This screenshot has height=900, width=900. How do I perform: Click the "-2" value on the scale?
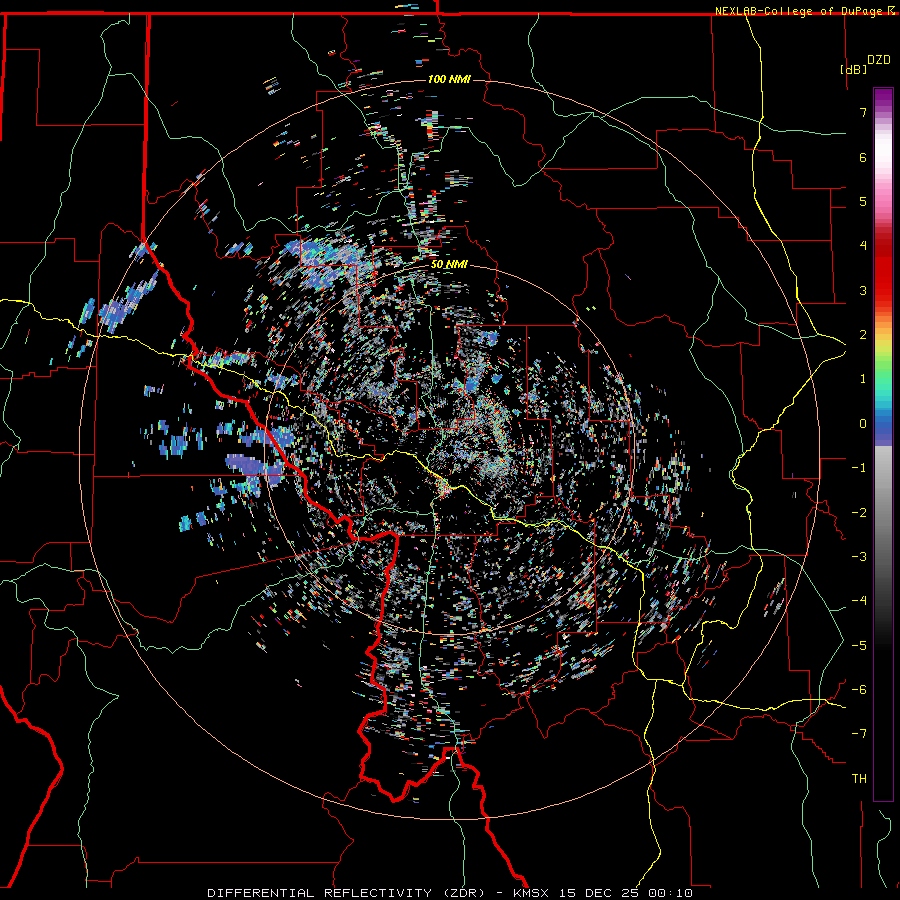coord(859,513)
